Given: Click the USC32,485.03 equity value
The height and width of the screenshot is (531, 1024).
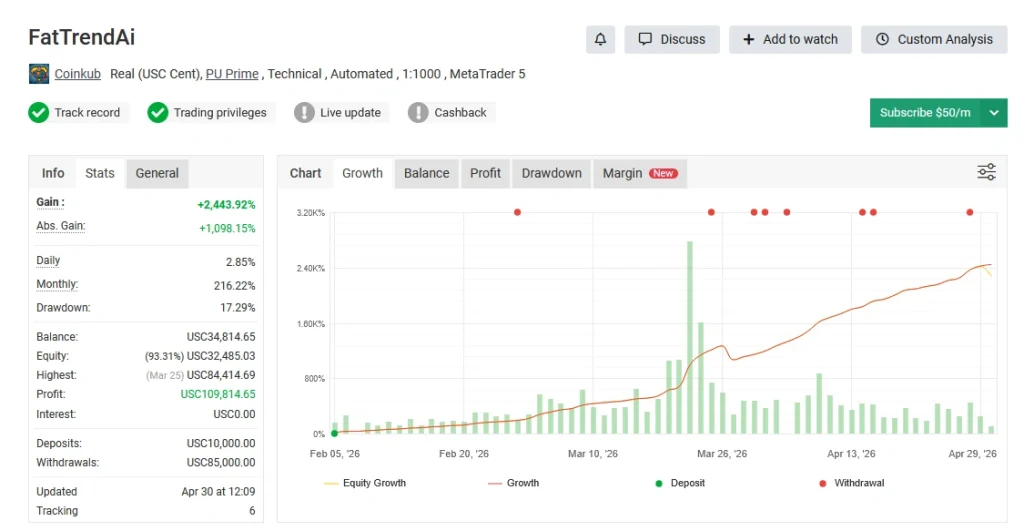Looking at the screenshot, I should pyautogui.click(x=221, y=355).
